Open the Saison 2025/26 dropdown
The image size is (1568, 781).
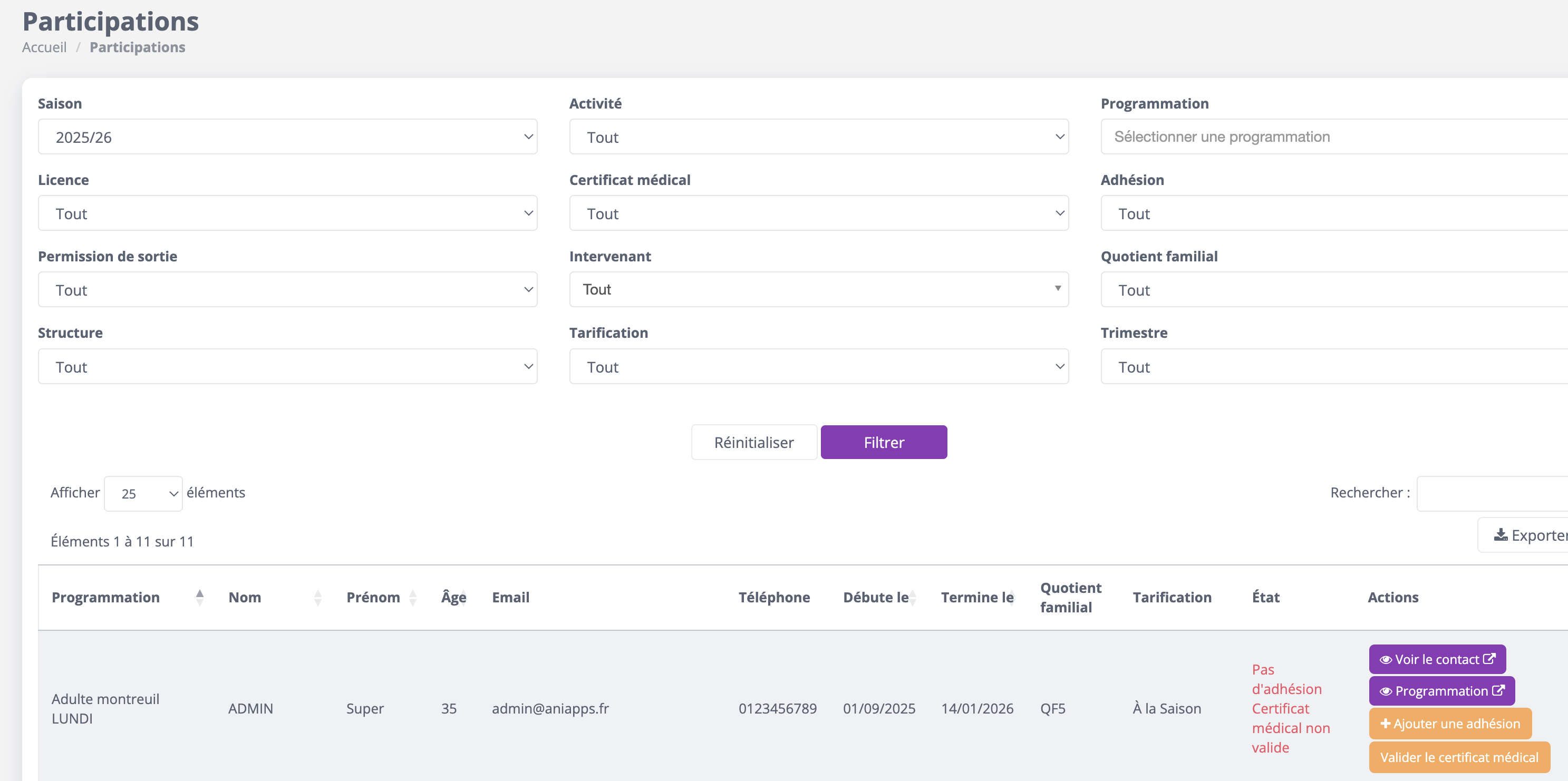tap(287, 137)
